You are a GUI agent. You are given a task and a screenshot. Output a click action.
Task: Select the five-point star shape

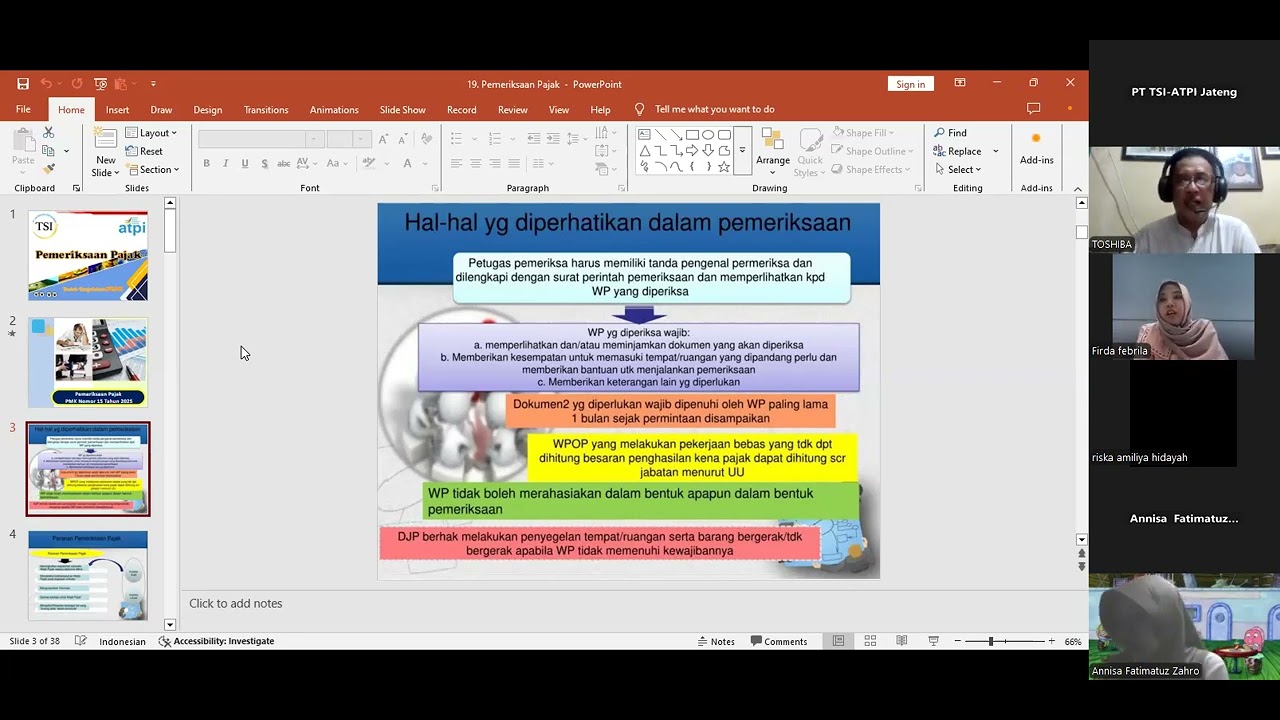coord(724,167)
